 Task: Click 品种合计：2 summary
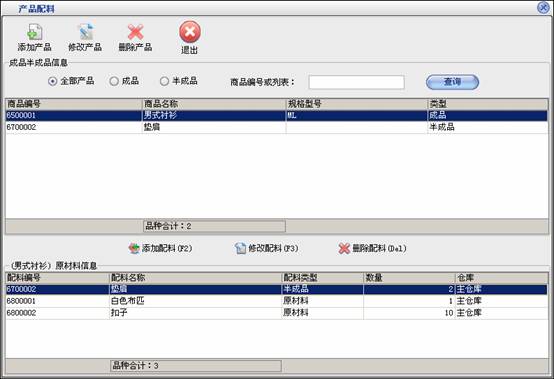[214, 226]
